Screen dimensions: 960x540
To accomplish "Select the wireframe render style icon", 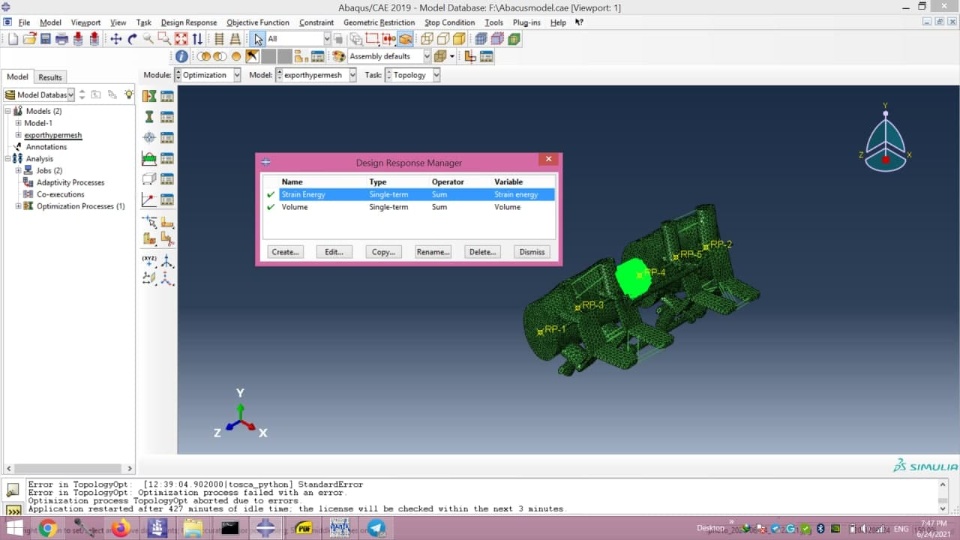I will (x=427, y=39).
